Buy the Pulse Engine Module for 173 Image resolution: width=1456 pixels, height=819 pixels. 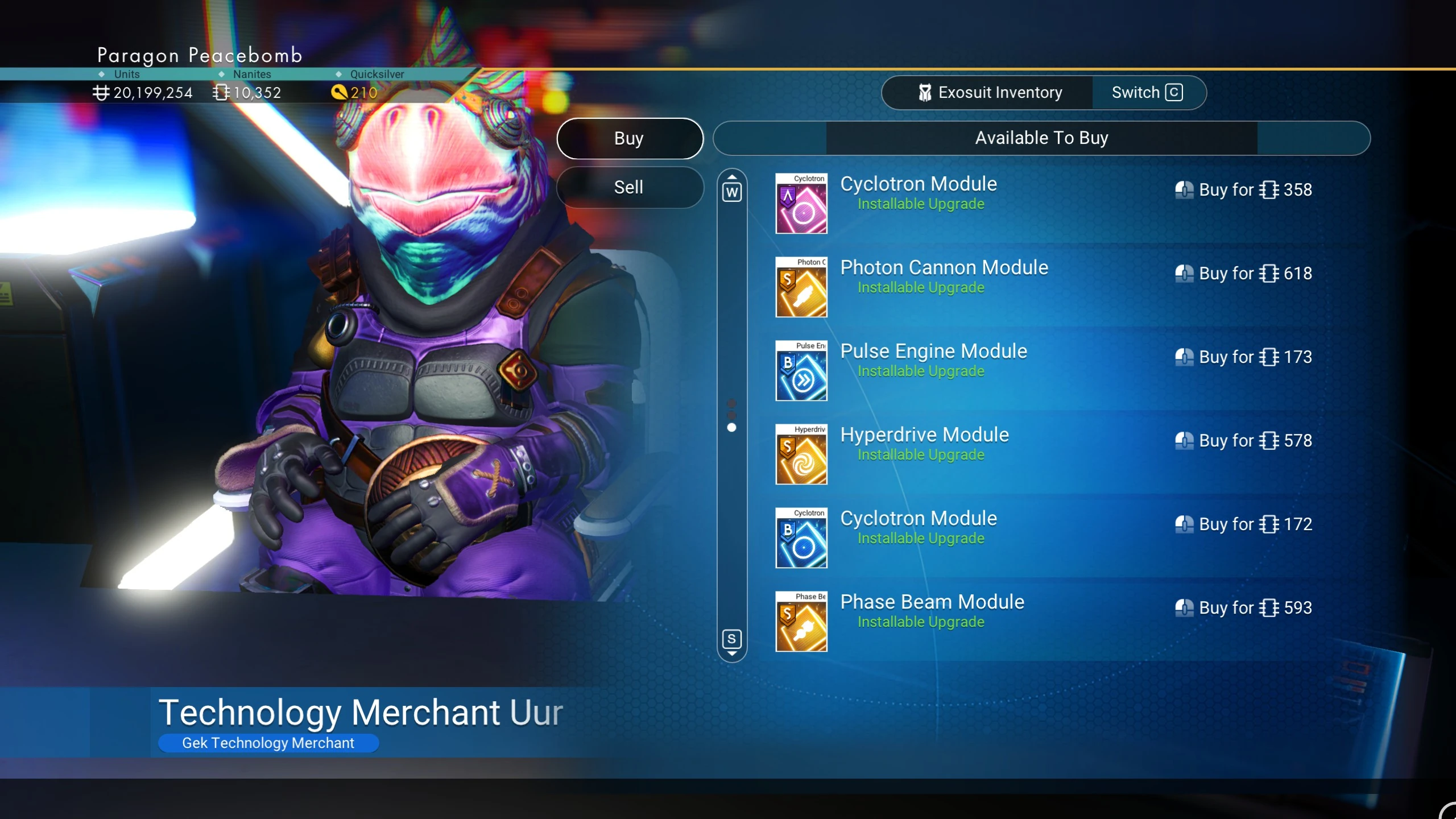[1244, 357]
